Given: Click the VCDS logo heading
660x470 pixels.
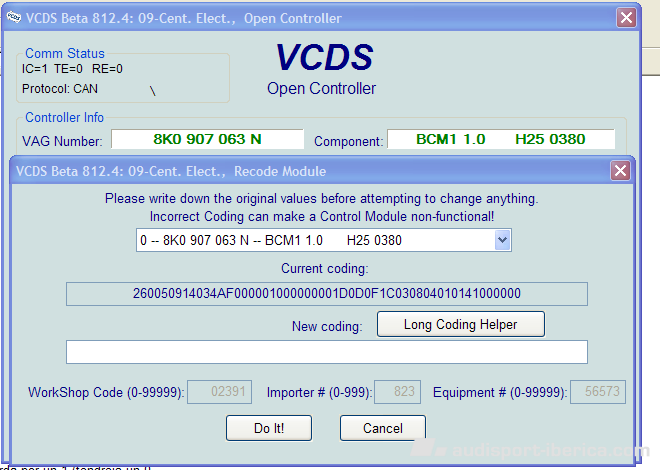Looking at the screenshot, I should pyautogui.click(x=324, y=57).
